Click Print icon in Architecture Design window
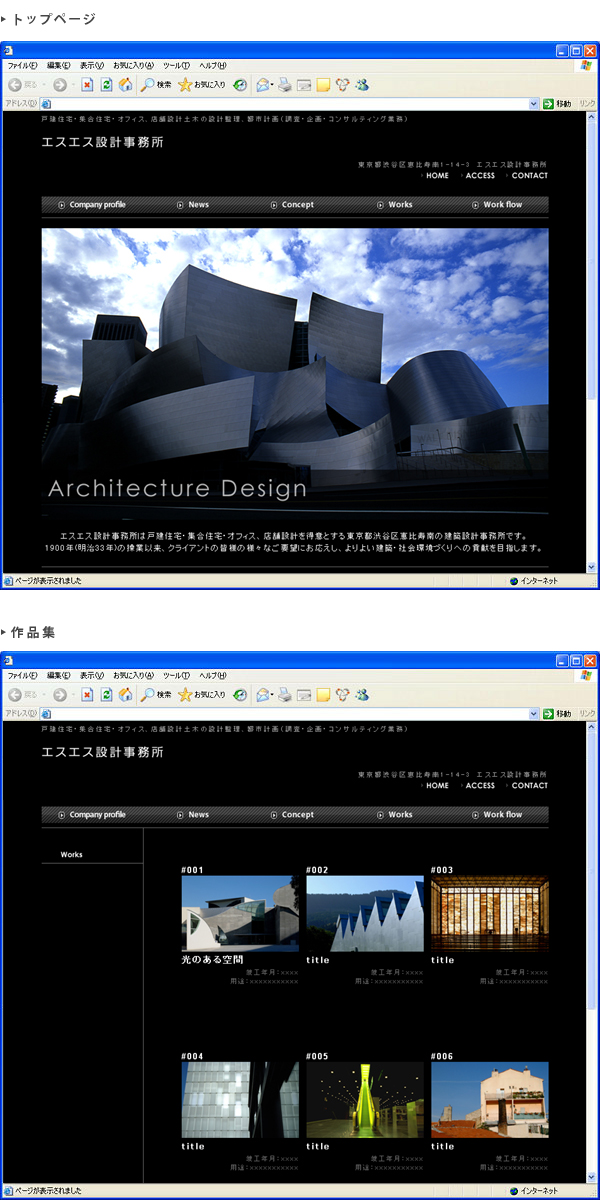Viewport: 600px width, 1200px height. 285,85
